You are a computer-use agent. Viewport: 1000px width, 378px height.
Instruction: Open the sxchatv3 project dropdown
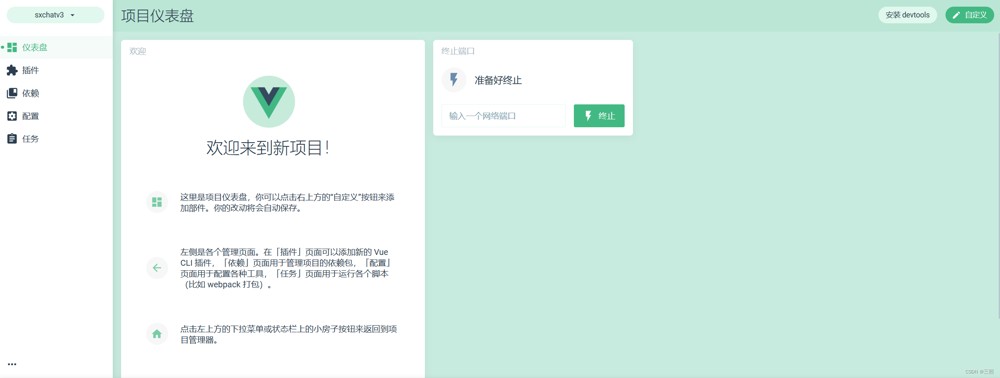click(55, 15)
